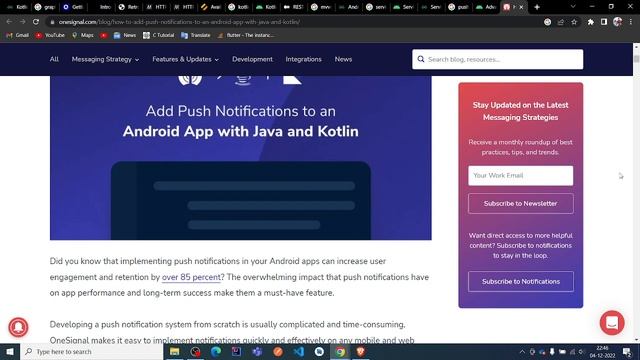Switch to the Awai browser tab
The height and width of the screenshot is (360, 640).
pos(211,7)
